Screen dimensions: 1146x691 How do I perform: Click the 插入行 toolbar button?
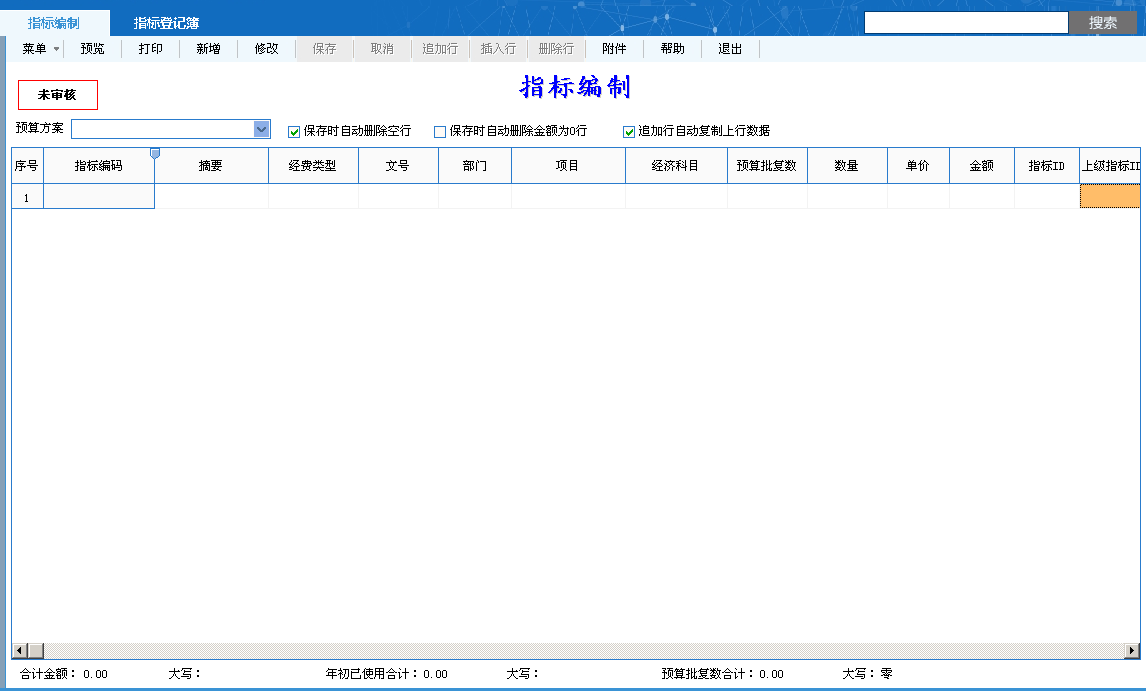[498, 49]
